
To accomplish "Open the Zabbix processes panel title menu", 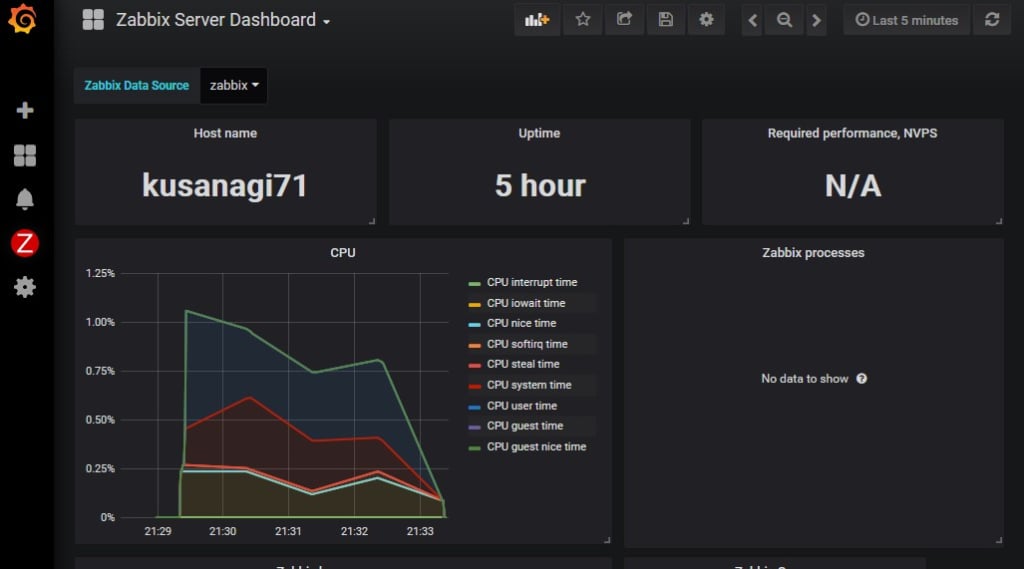I will coord(813,253).
